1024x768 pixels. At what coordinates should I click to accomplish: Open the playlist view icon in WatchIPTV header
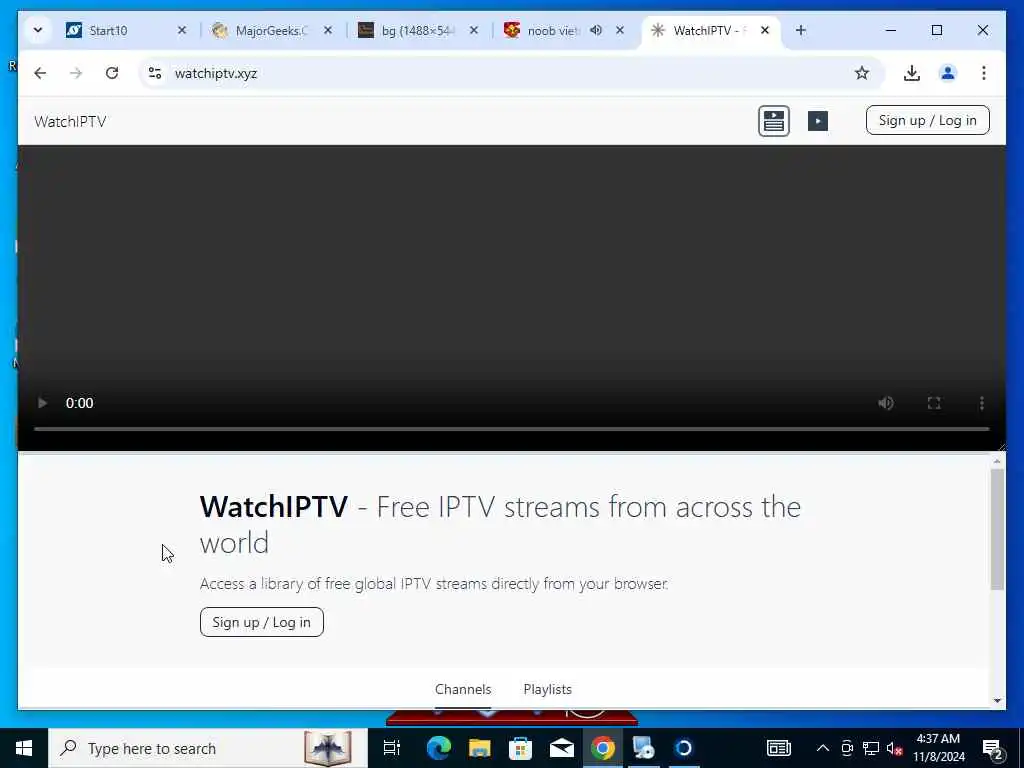[773, 121]
